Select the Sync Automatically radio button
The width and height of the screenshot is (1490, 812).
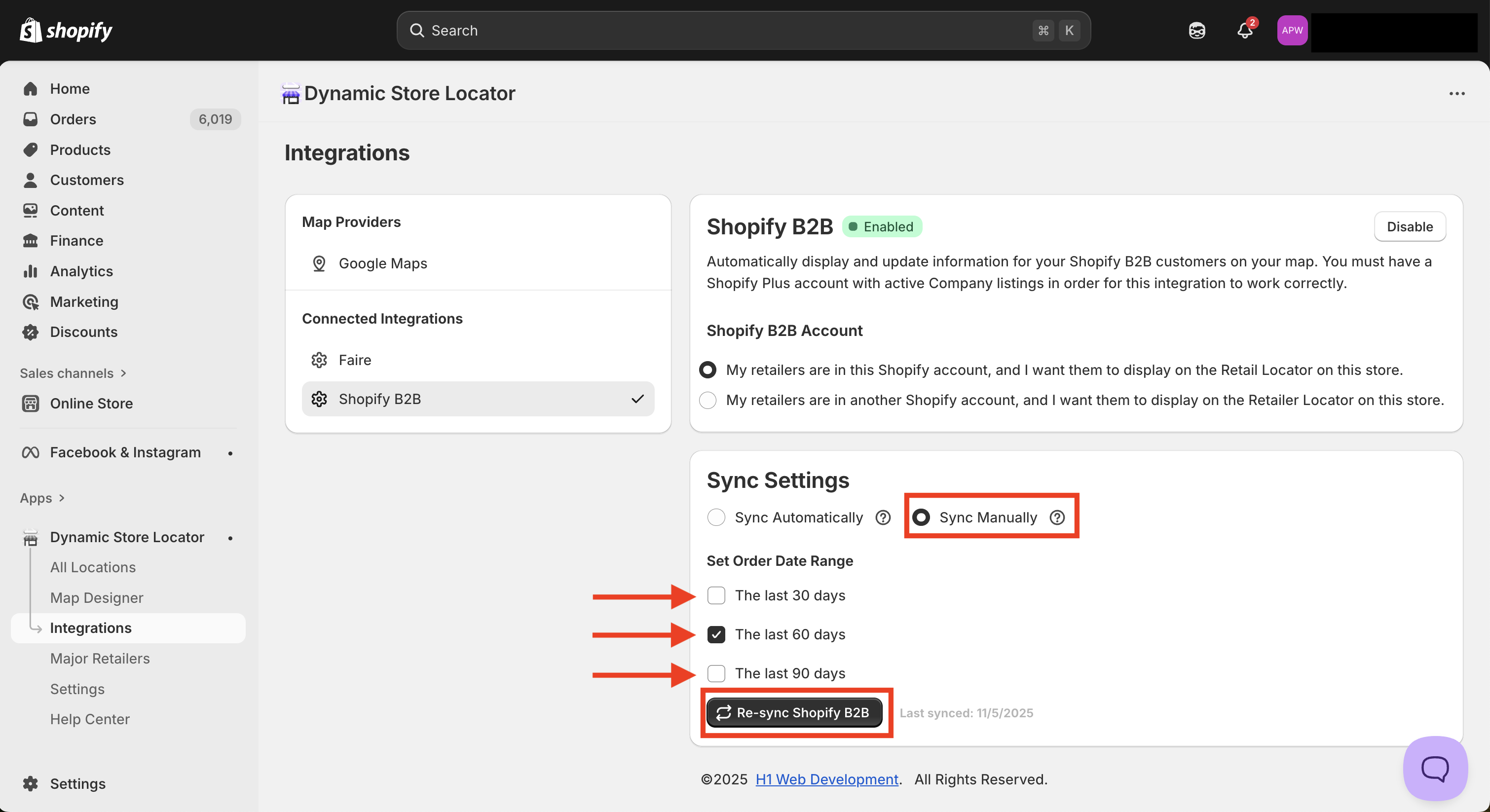point(716,517)
